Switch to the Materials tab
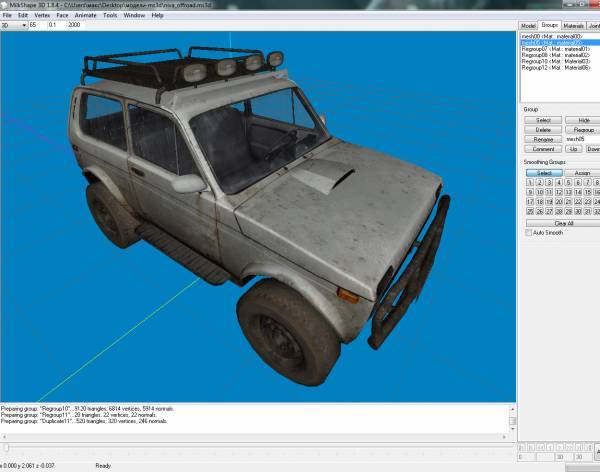Viewport: 600px width, 472px height. (574, 25)
